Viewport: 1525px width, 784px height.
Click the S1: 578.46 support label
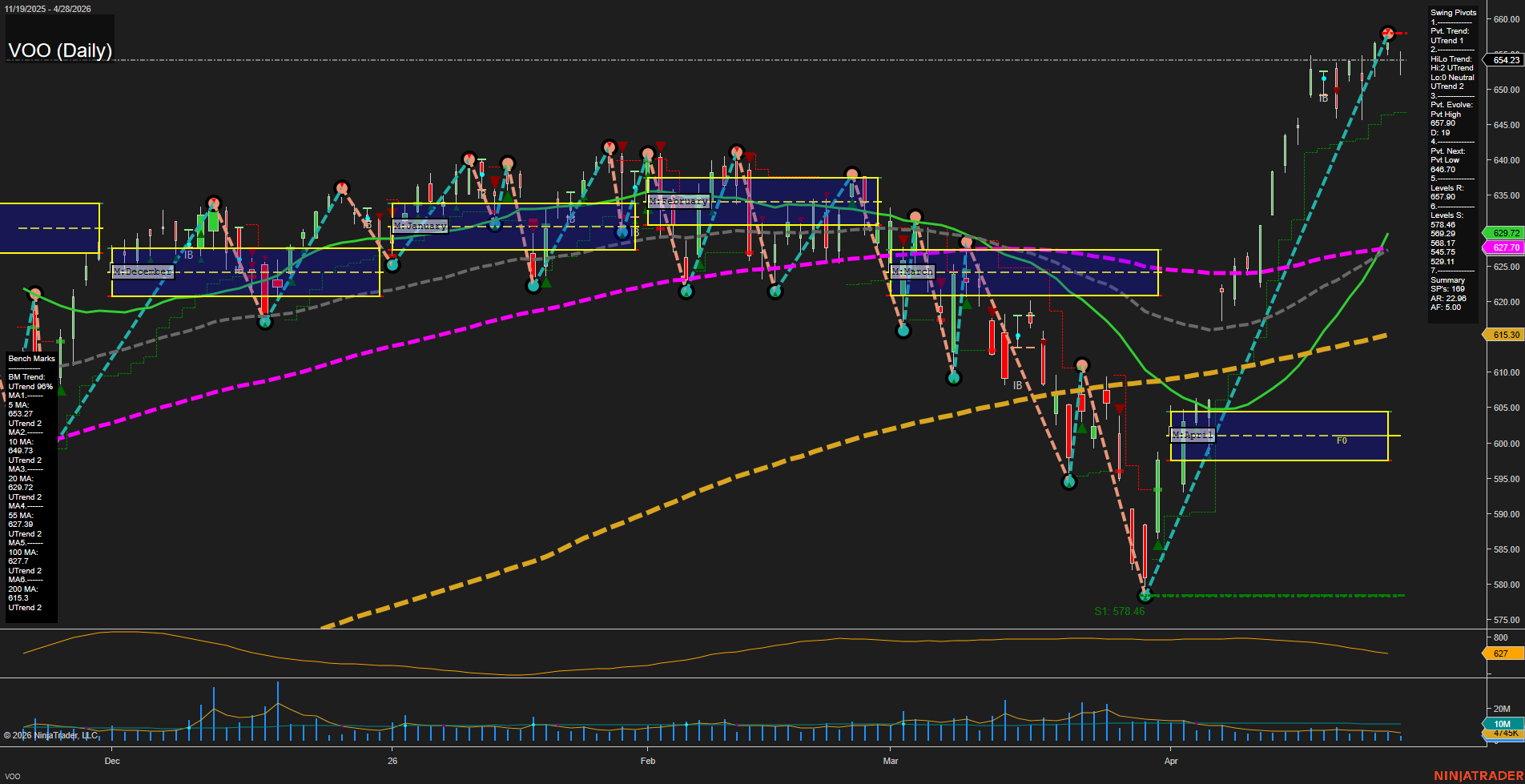[1119, 611]
